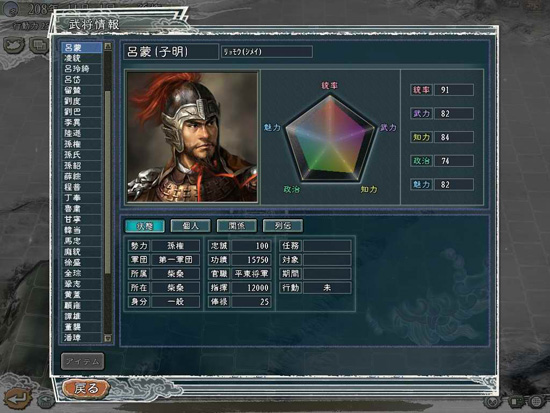
Task: Click the round icon beside year 208
Action: point(12,8)
